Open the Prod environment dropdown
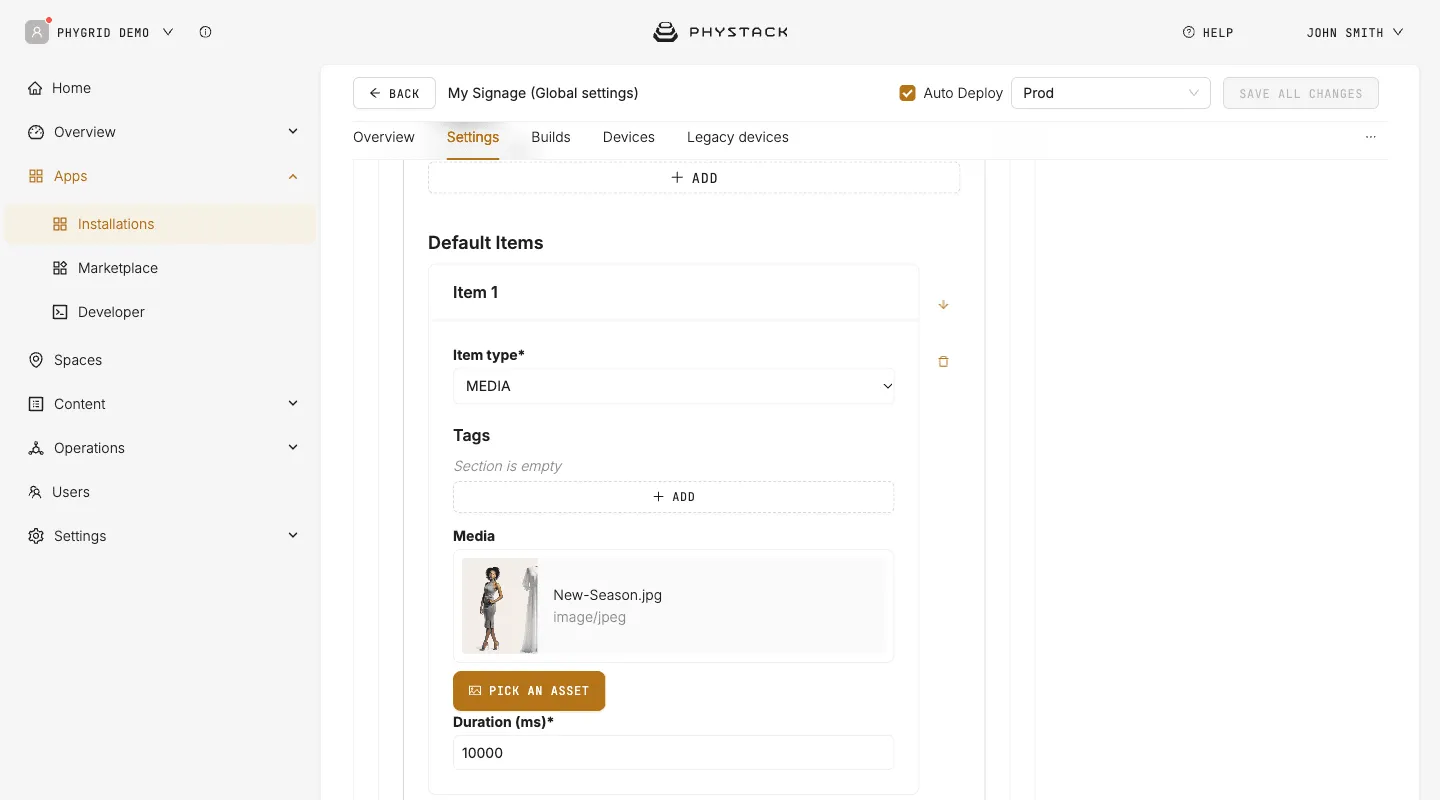The width and height of the screenshot is (1440, 800). (x=1111, y=93)
